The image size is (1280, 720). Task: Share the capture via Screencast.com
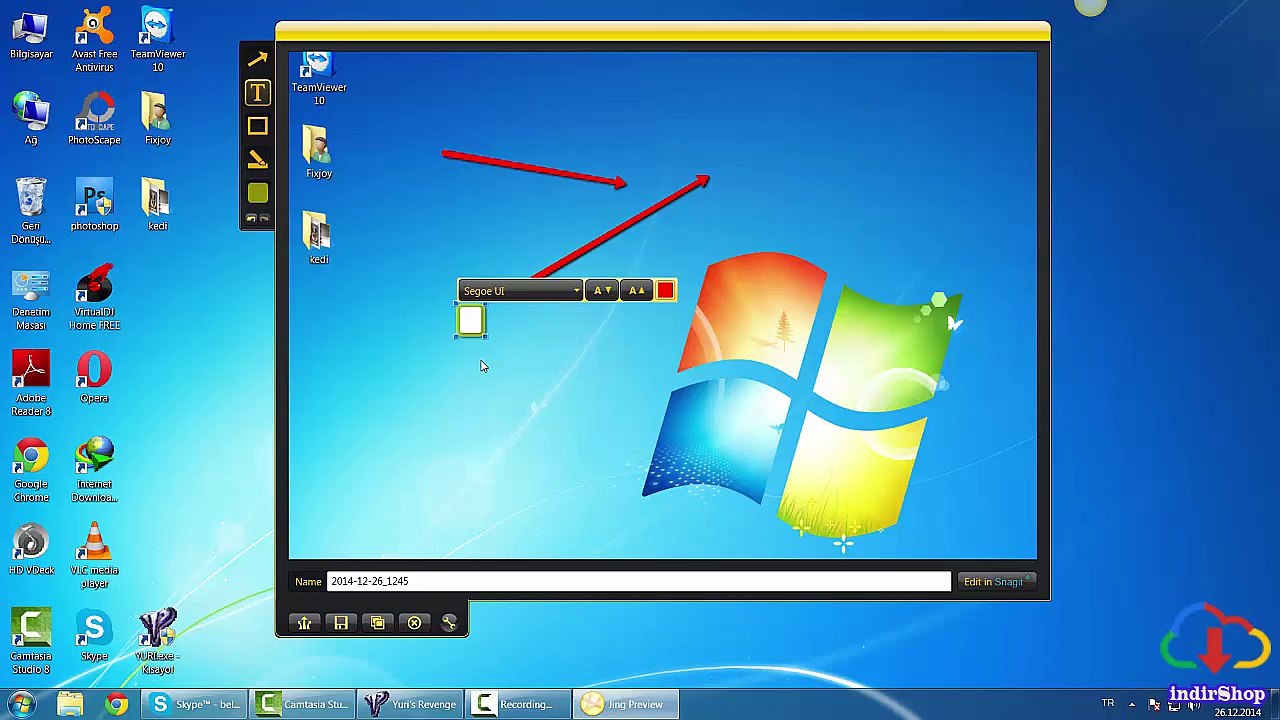(x=304, y=623)
